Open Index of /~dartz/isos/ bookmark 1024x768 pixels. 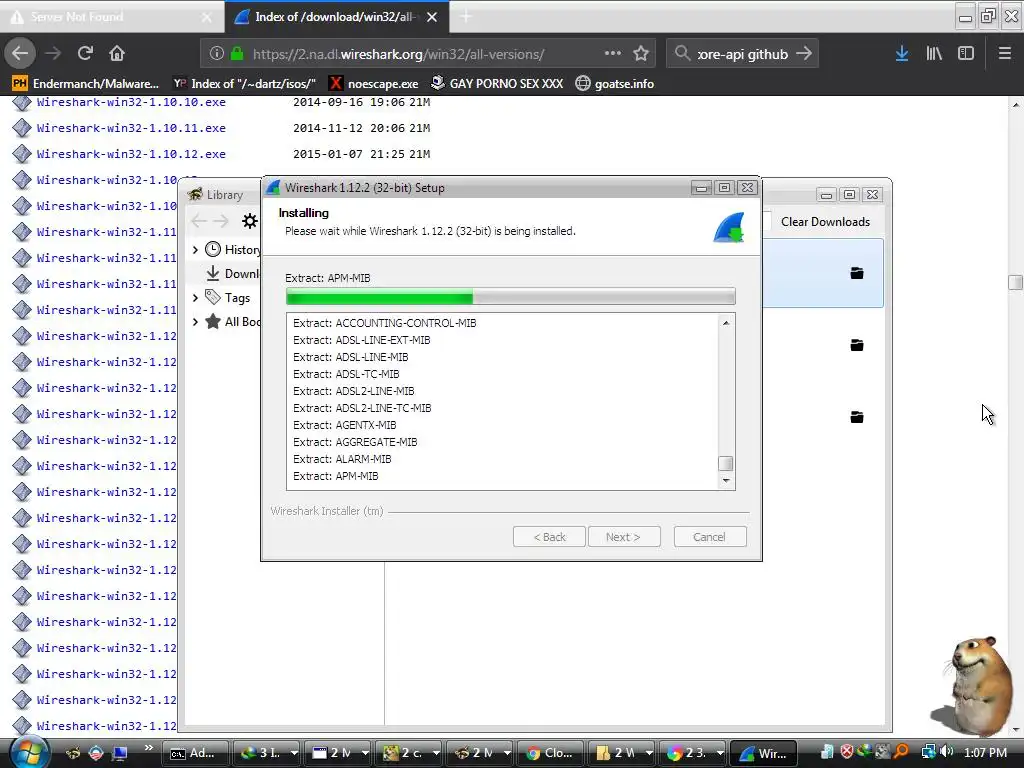[x=245, y=84]
